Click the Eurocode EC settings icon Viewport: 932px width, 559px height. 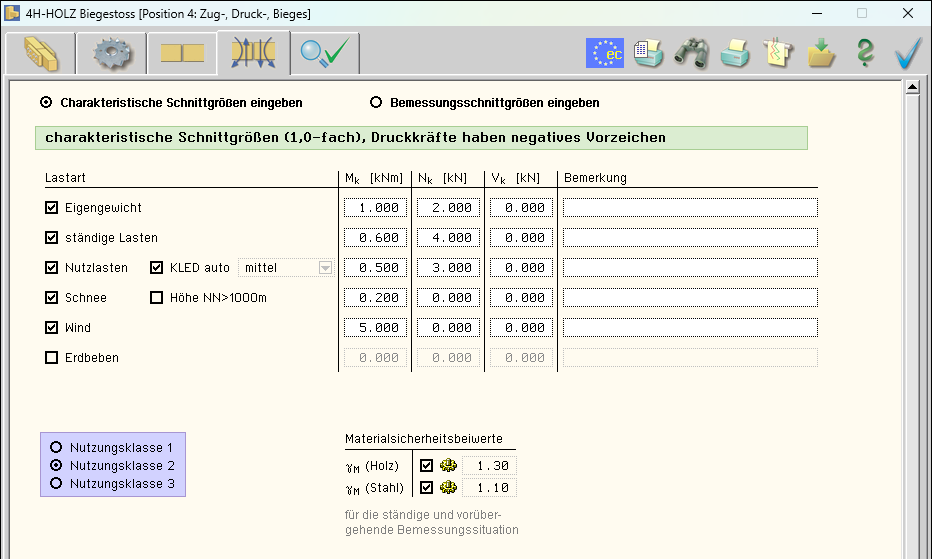(604, 54)
